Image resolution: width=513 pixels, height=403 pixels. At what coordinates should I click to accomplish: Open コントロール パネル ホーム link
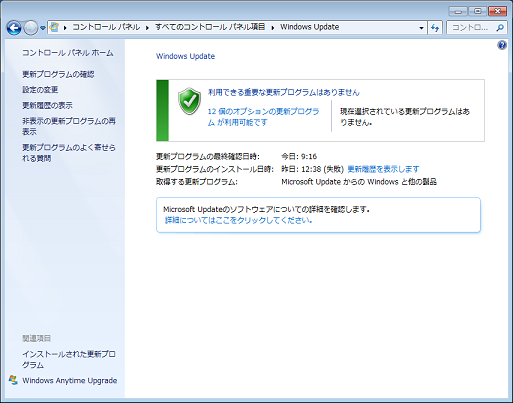click(68, 53)
